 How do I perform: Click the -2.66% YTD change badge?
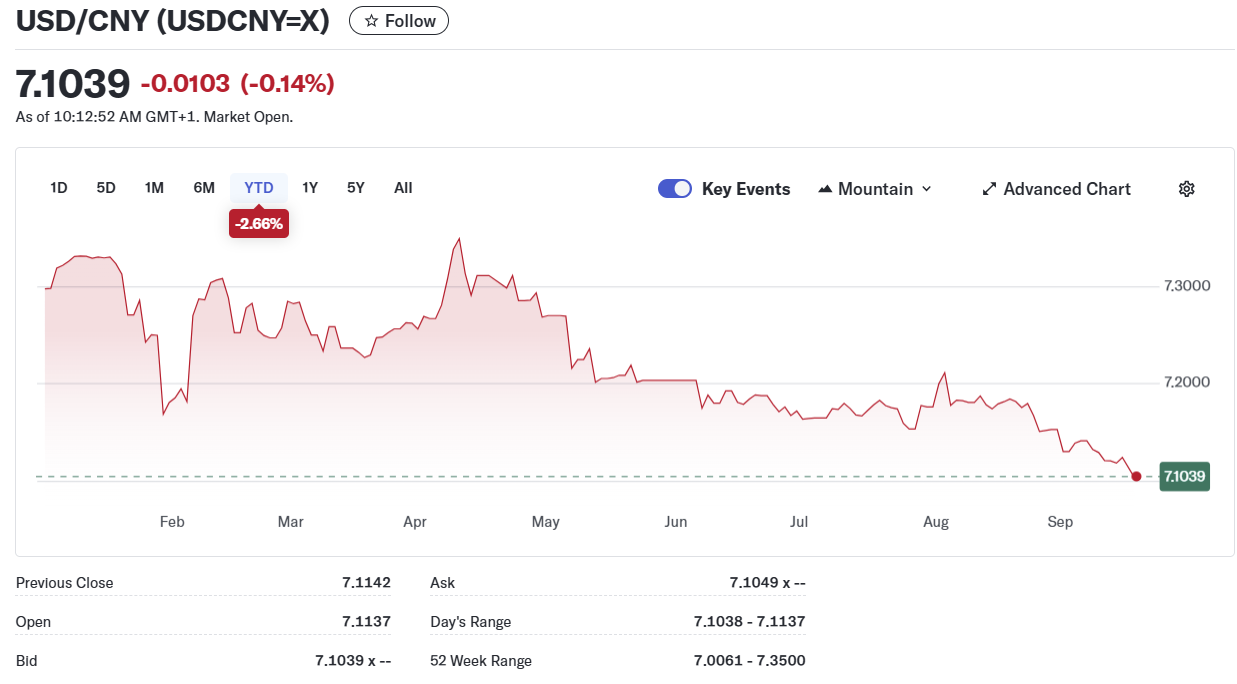259,224
